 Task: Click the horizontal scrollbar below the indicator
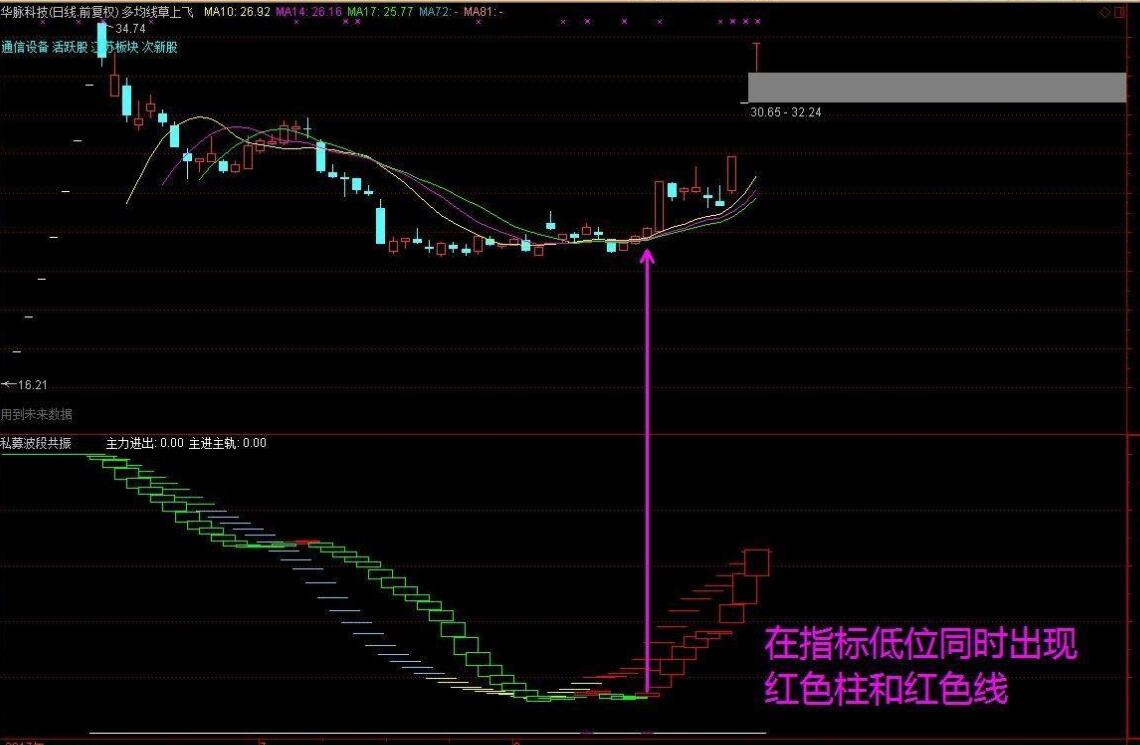(428, 733)
